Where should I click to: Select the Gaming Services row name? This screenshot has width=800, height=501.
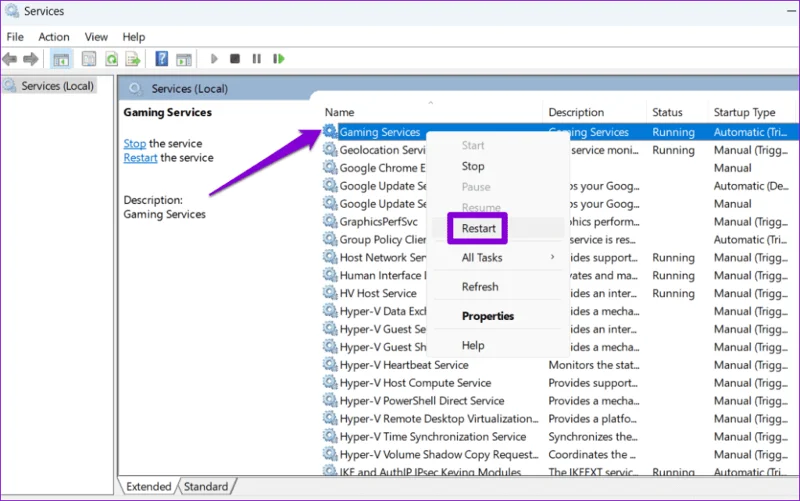[x=380, y=132]
